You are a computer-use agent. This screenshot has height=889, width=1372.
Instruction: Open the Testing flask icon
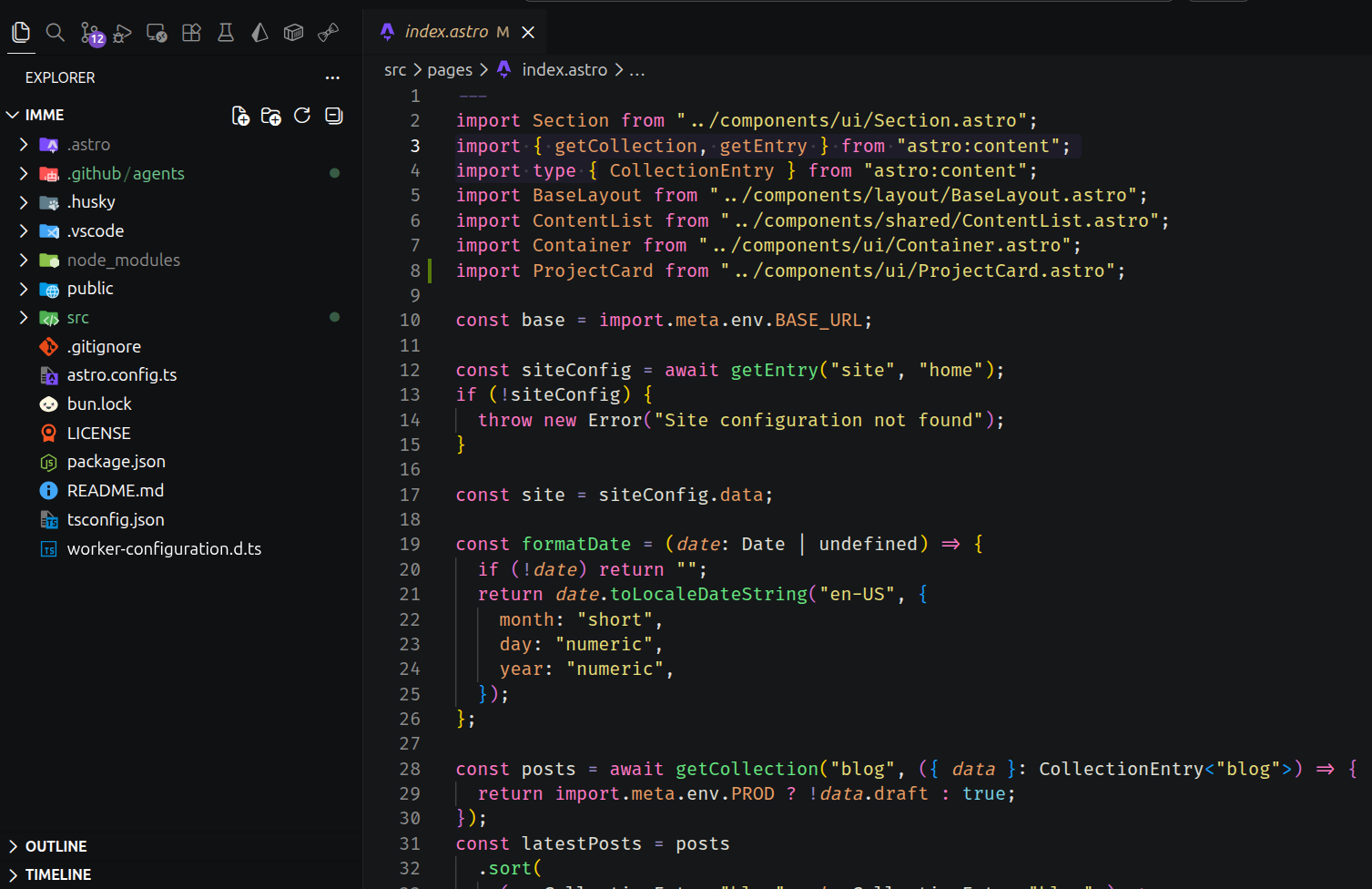[225, 32]
